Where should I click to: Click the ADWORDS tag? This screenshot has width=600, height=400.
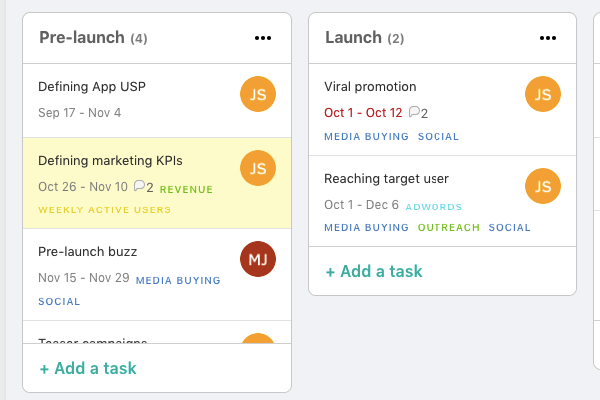point(434,207)
